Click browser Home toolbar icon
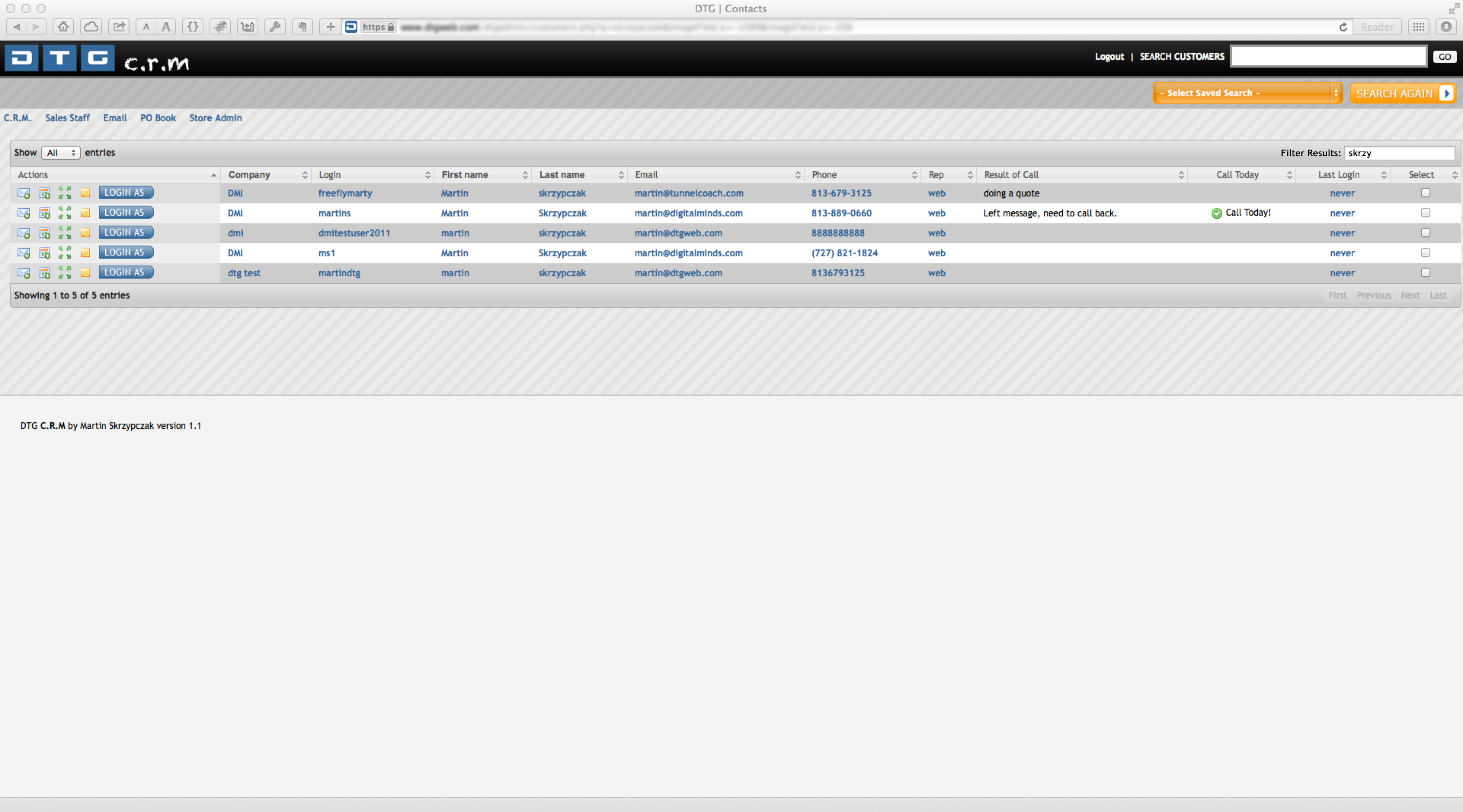 click(63, 27)
